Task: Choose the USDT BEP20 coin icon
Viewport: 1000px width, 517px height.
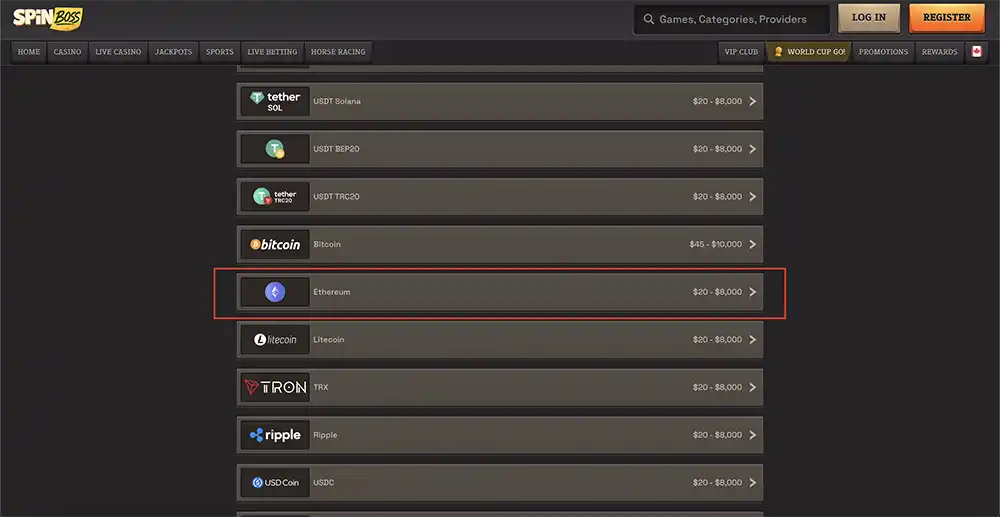Action: coord(275,149)
